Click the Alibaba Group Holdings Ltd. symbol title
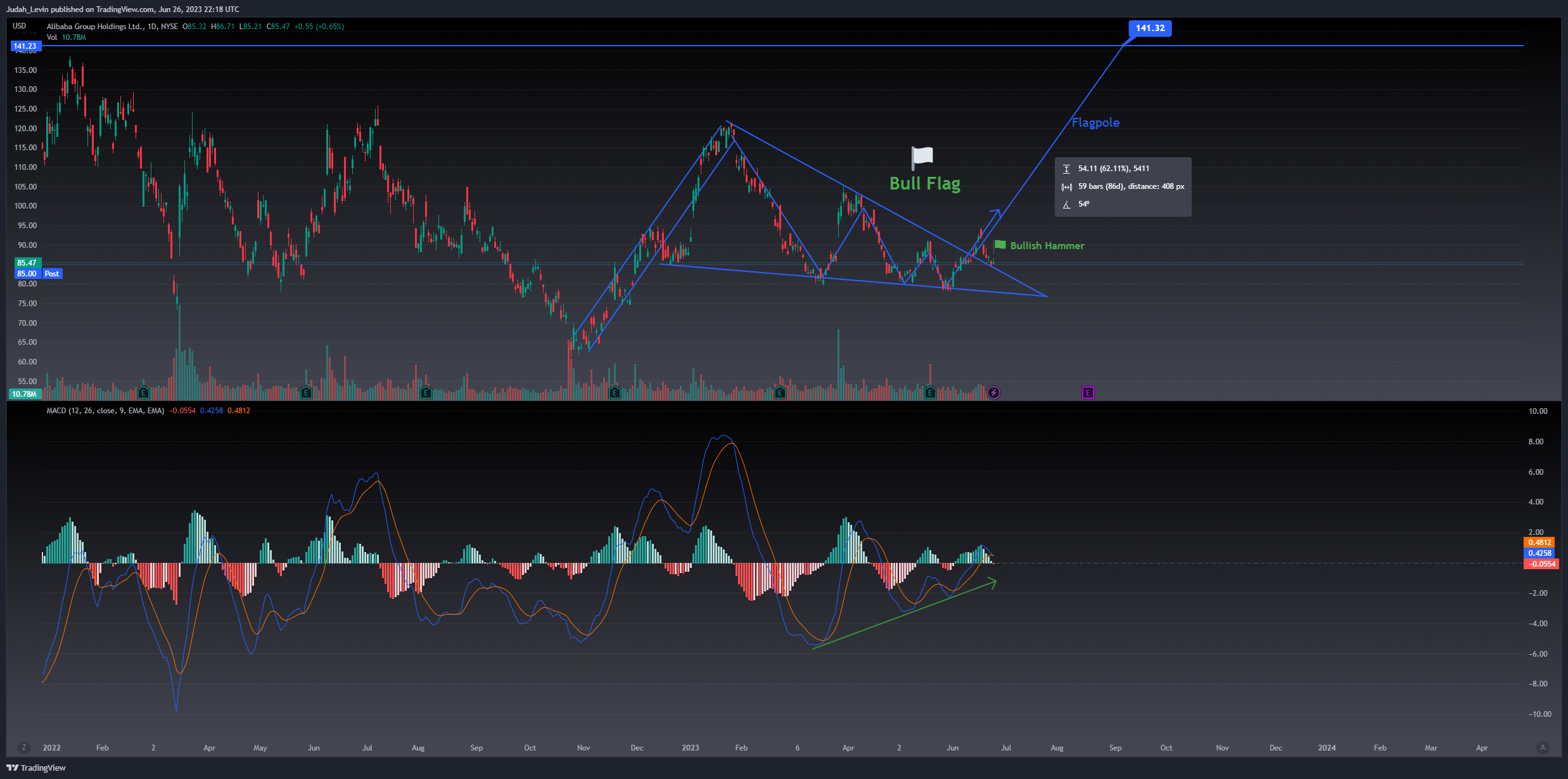Image resolution: width=1568 pixels, height=779 pixels. coord(94,27)
